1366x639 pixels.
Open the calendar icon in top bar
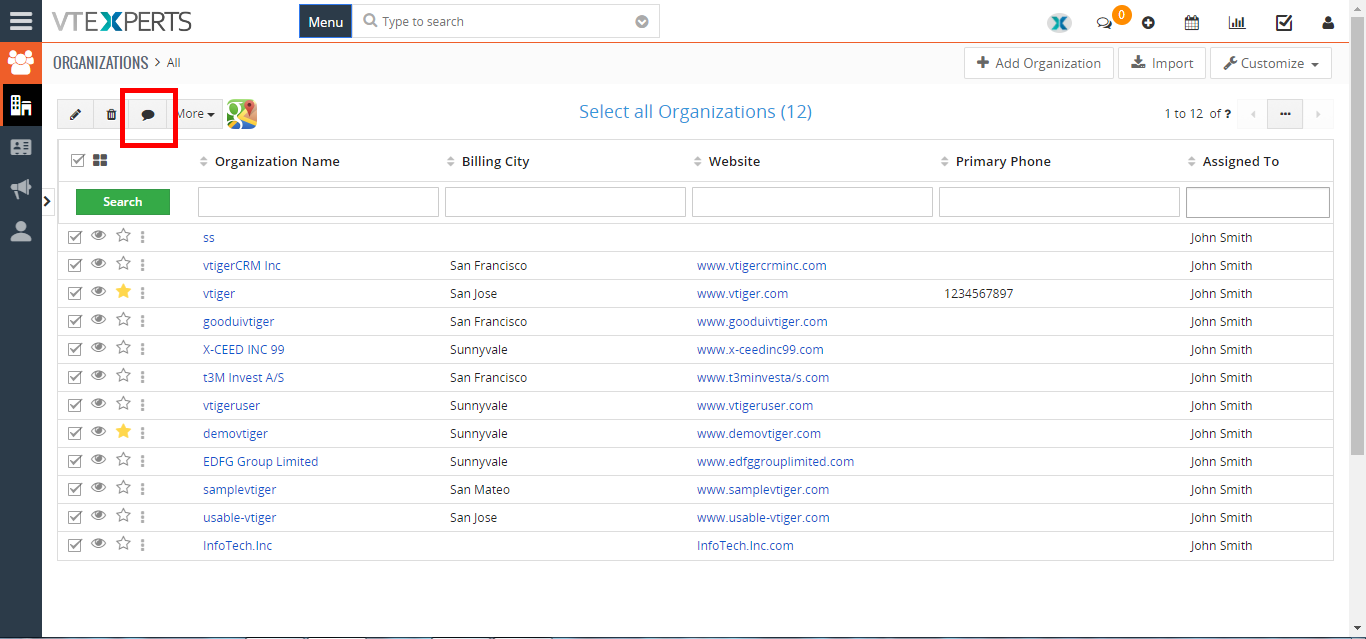[1191, 22]
